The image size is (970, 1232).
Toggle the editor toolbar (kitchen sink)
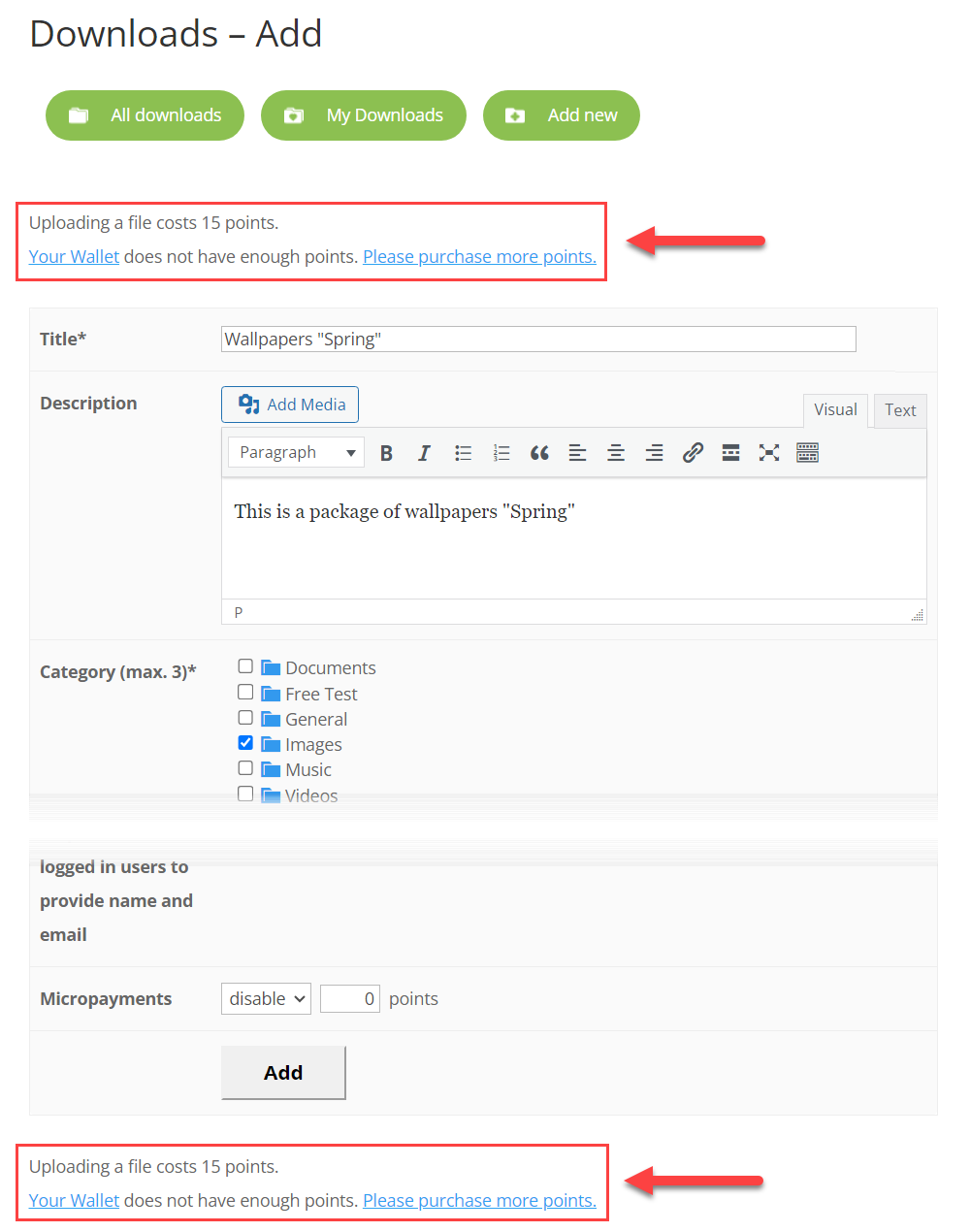[808, 453]
